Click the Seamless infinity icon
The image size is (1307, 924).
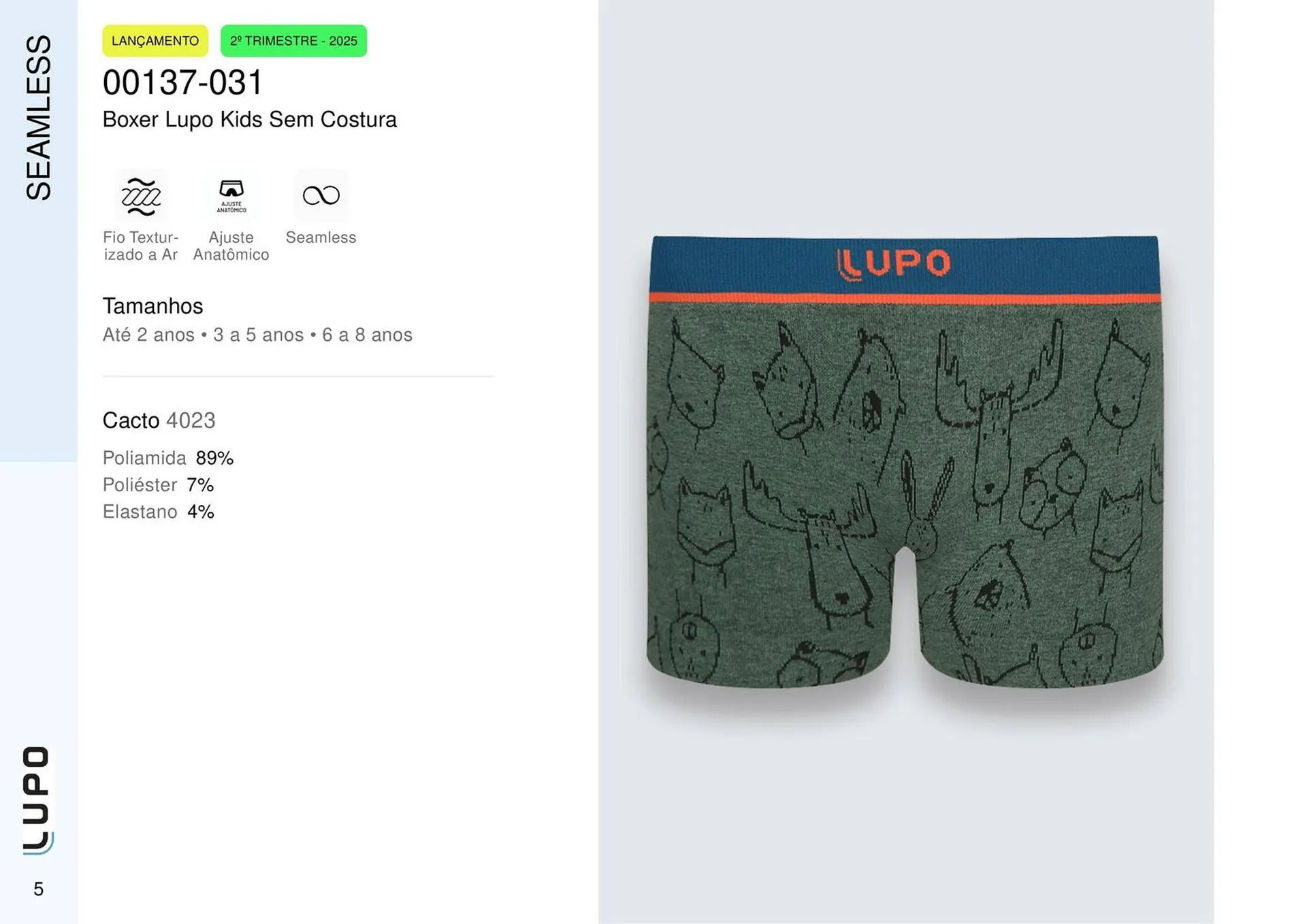(x=321, y=196)
